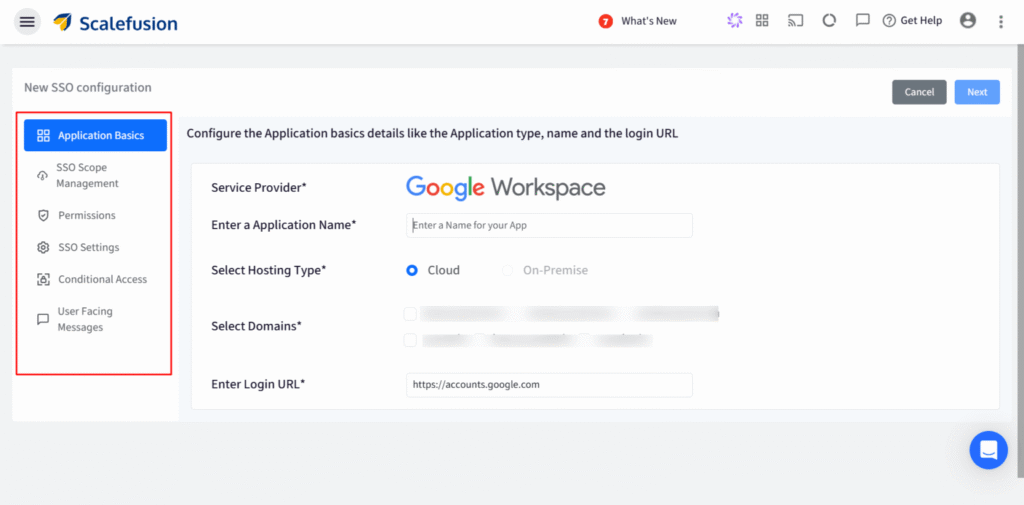
Task: Click the circular sync status icon
Action: pyautogui.click(x=829, y=21)
